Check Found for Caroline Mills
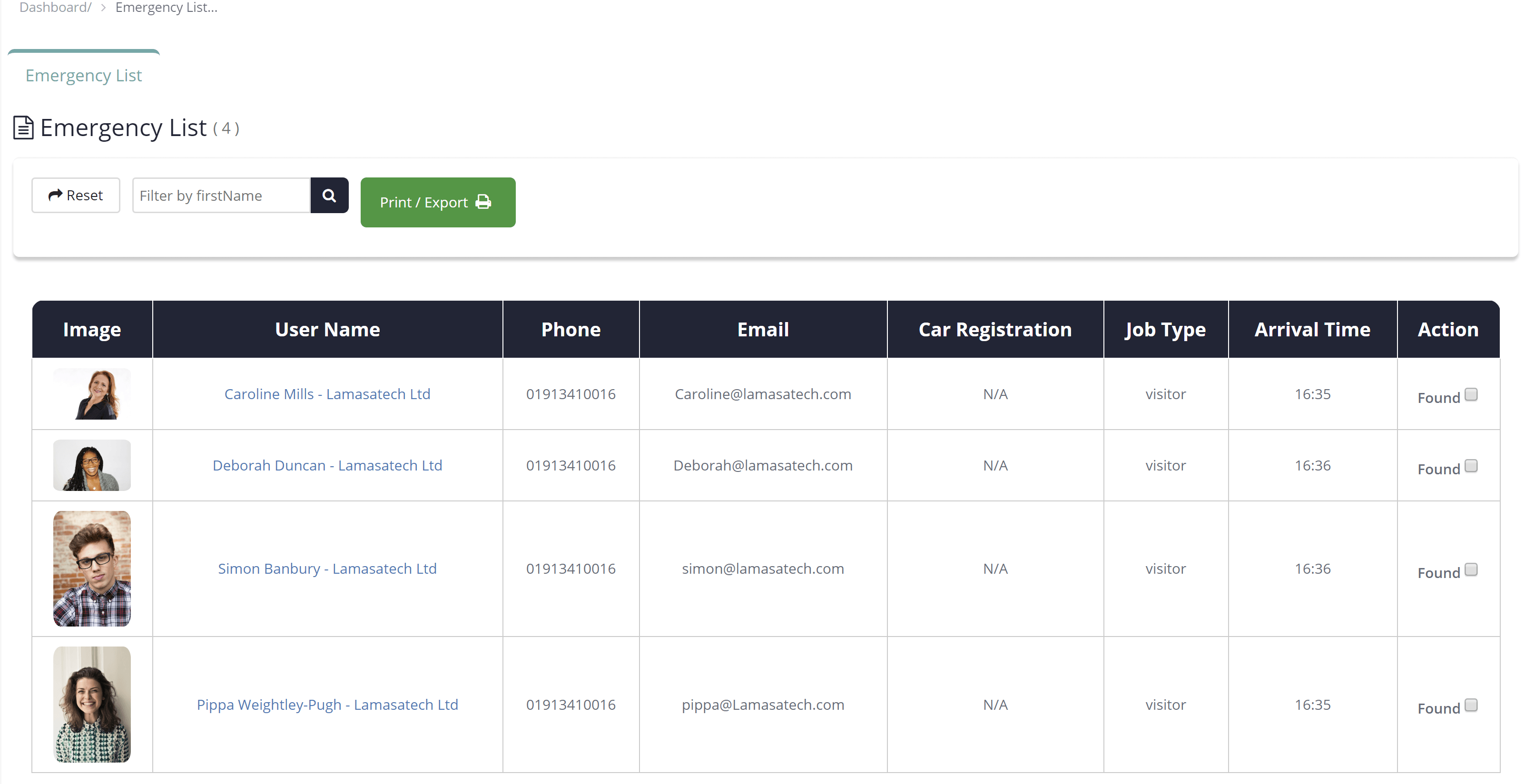Screen dimensions: 1525x784 pyautogui.click(x=1471, y=395)
